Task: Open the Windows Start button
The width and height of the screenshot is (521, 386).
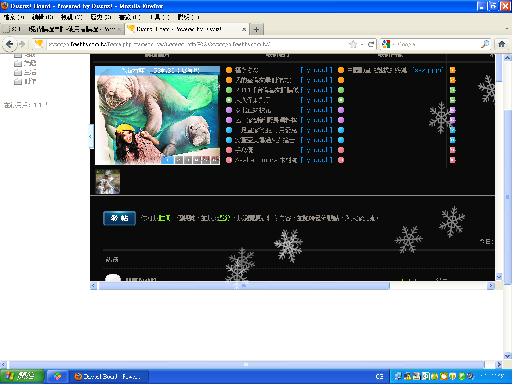Action: 22,376
